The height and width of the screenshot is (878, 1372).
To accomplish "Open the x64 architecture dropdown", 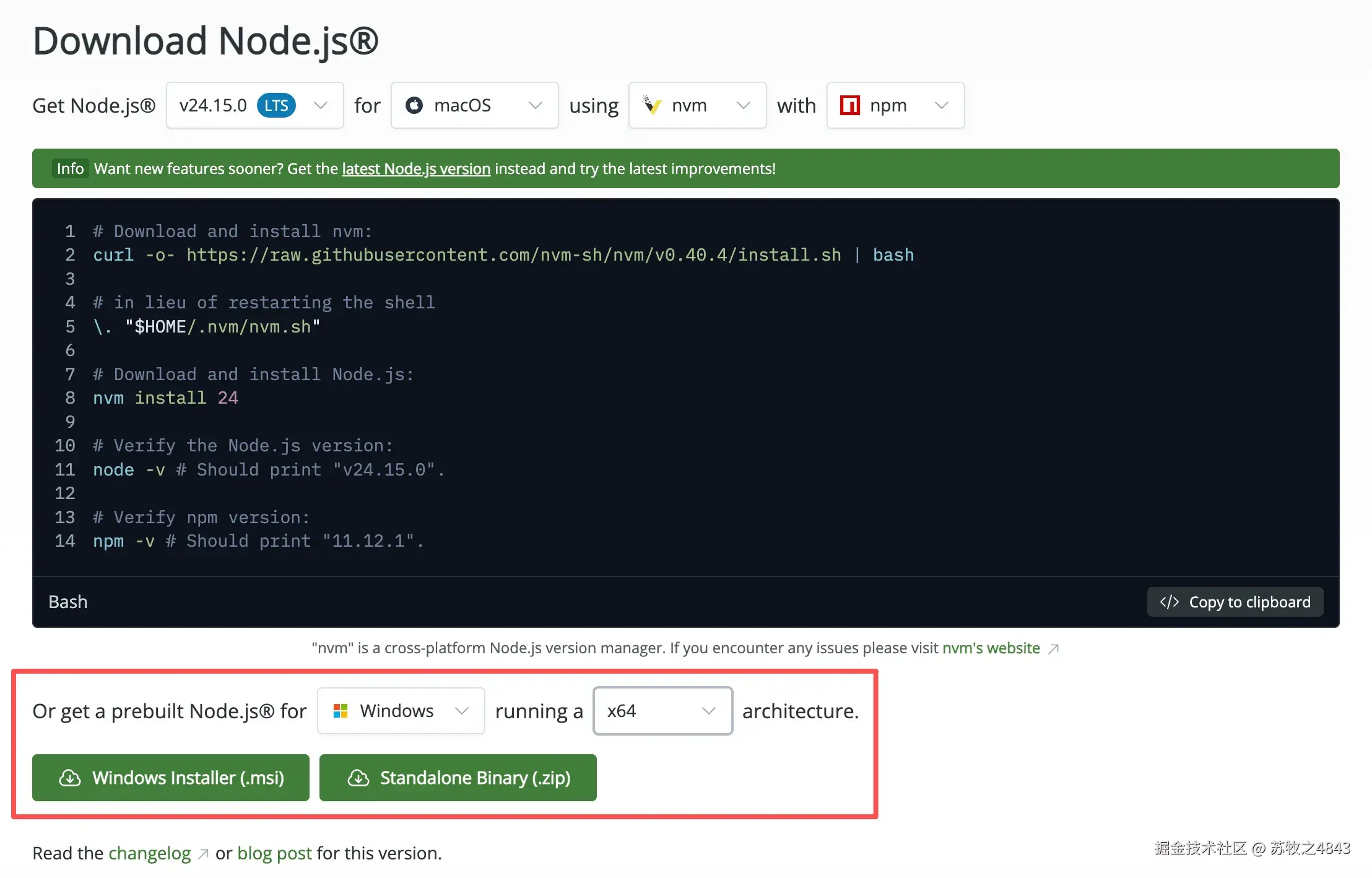I will 662,711.
